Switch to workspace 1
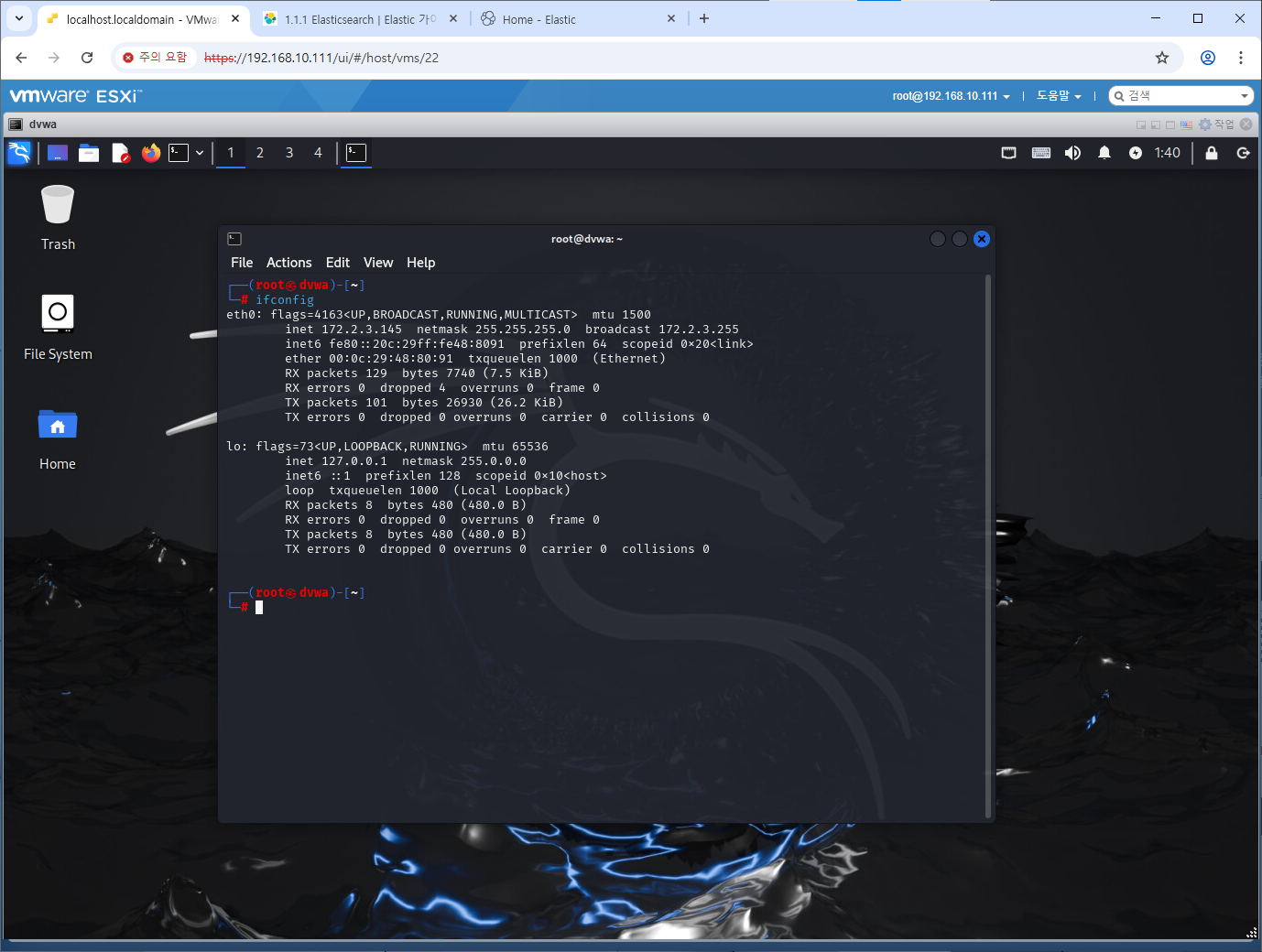Screen dimensions: 1262x952 (x=231, y=153)
